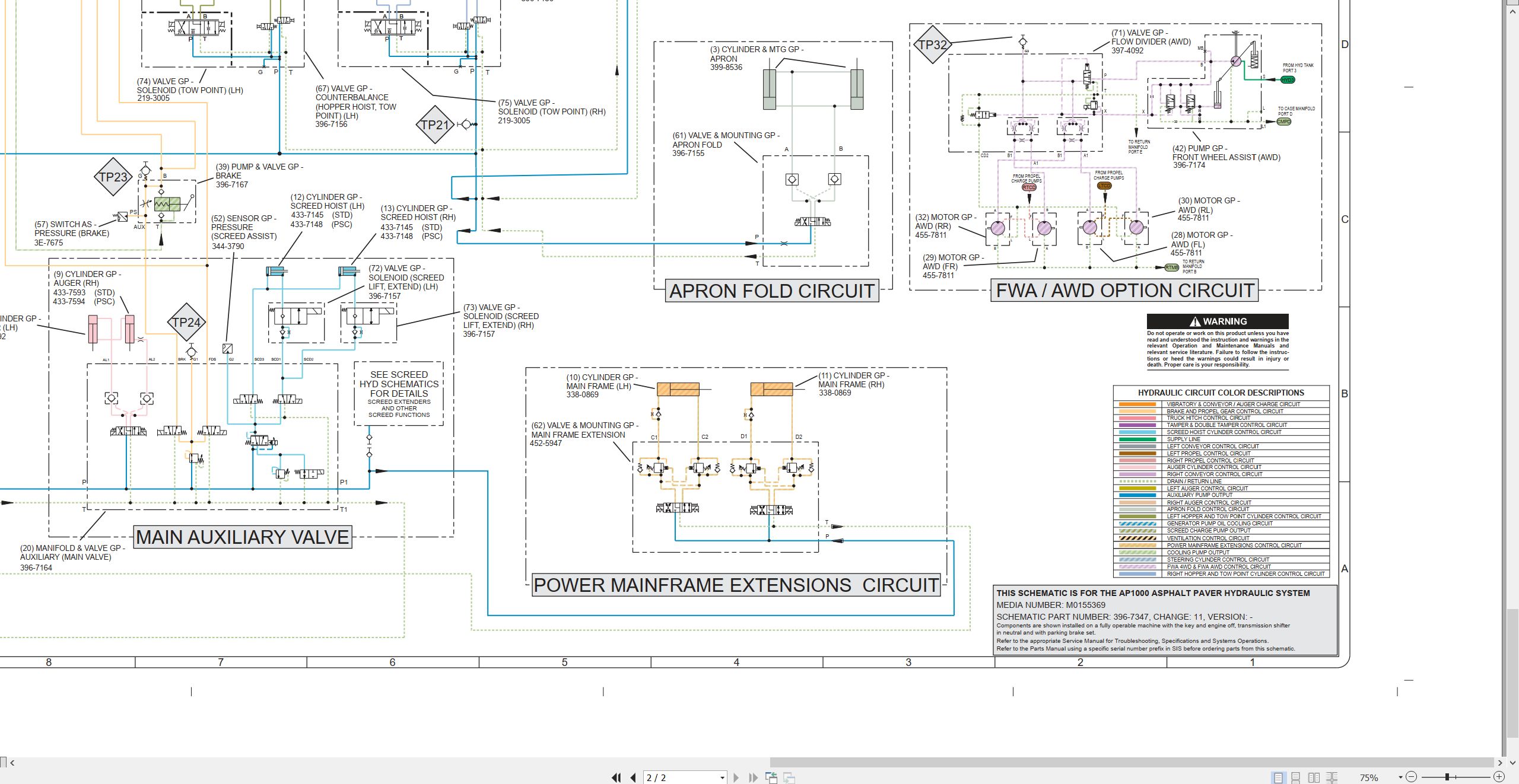Click the AWD (RL) motor symbol
This screenshot has height=784, width=1519.
pyautogui.click(x=1136, y=228)
